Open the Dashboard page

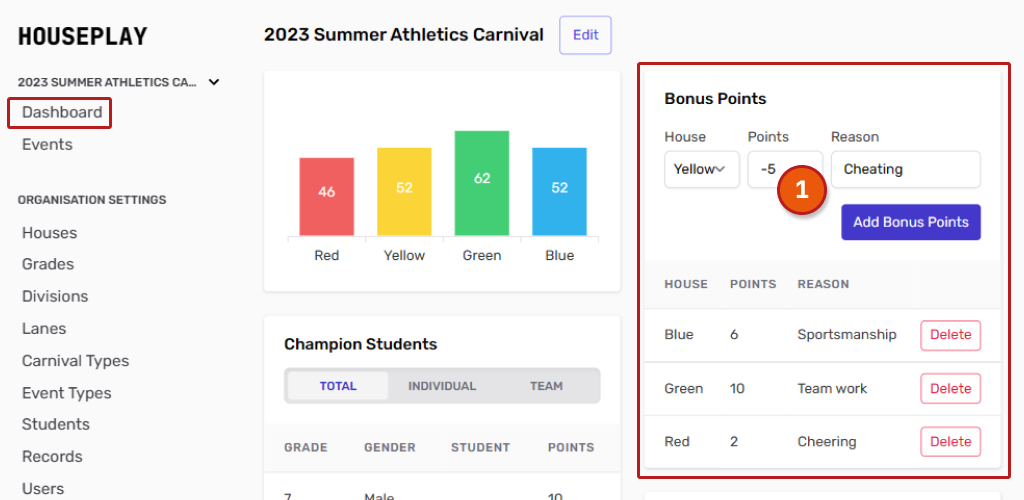pos(61,112)
